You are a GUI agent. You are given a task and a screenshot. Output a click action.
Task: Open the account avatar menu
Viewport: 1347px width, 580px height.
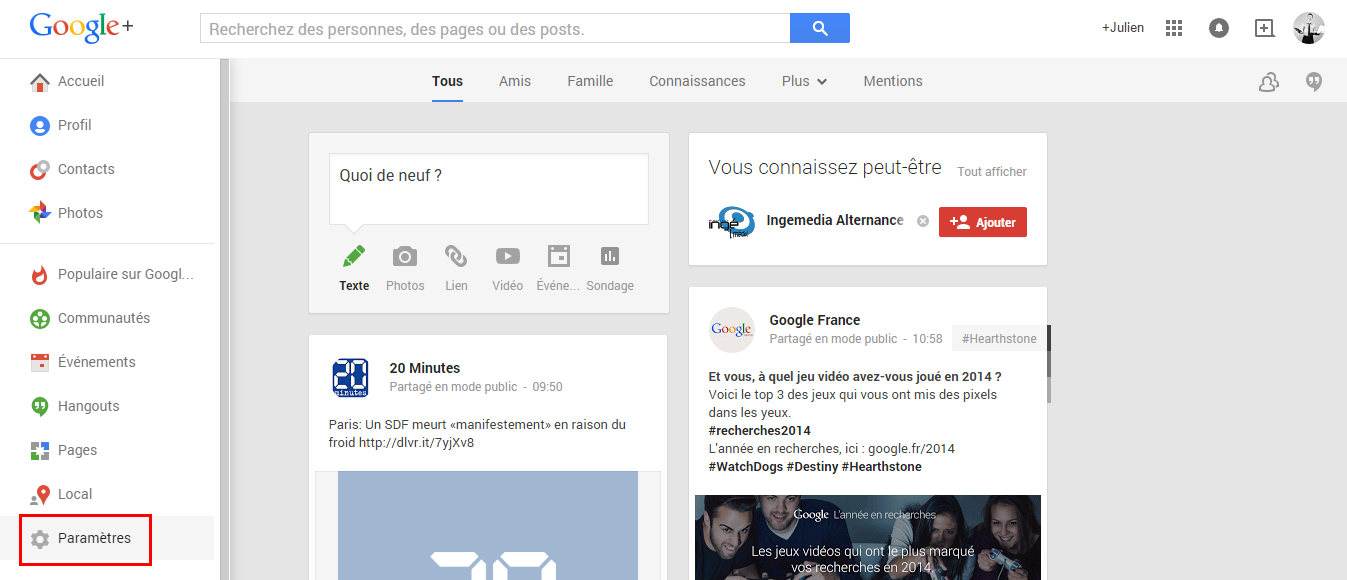[1309, 28]
